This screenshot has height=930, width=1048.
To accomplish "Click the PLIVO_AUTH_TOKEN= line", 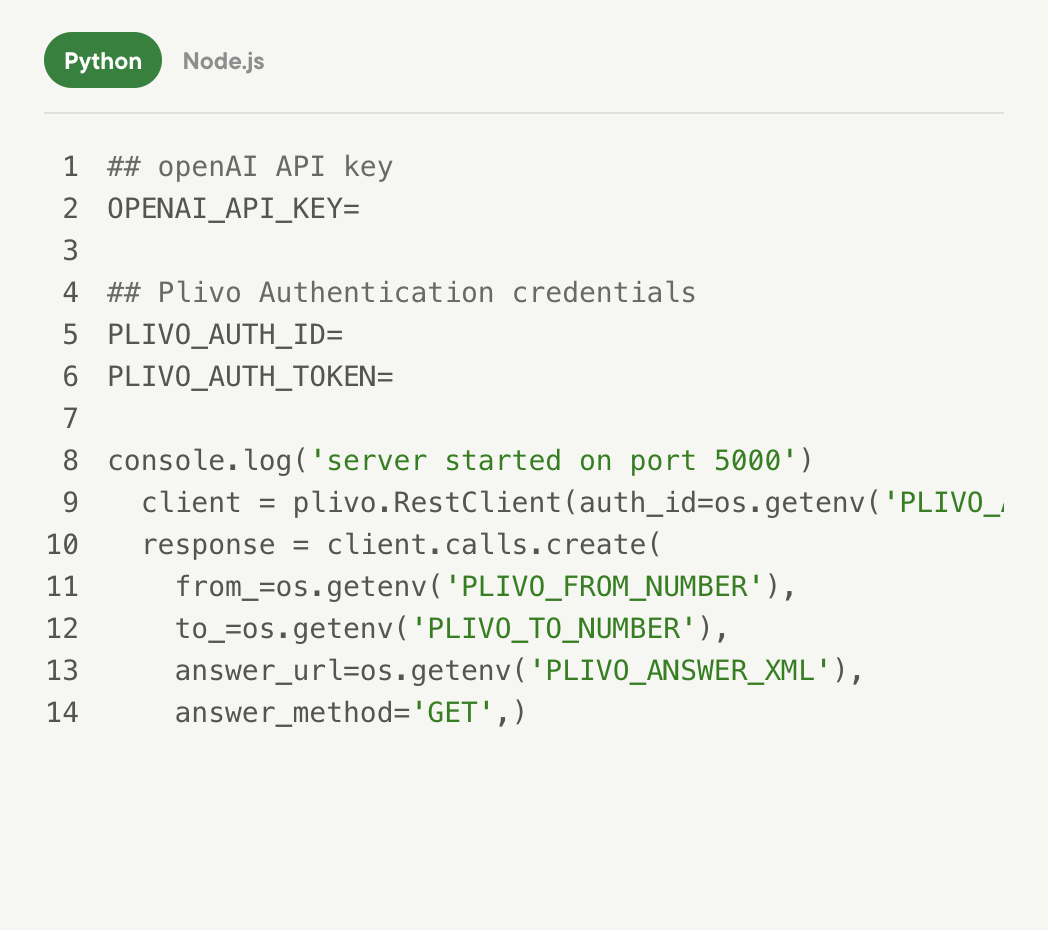I will click(x=250, y=377).
